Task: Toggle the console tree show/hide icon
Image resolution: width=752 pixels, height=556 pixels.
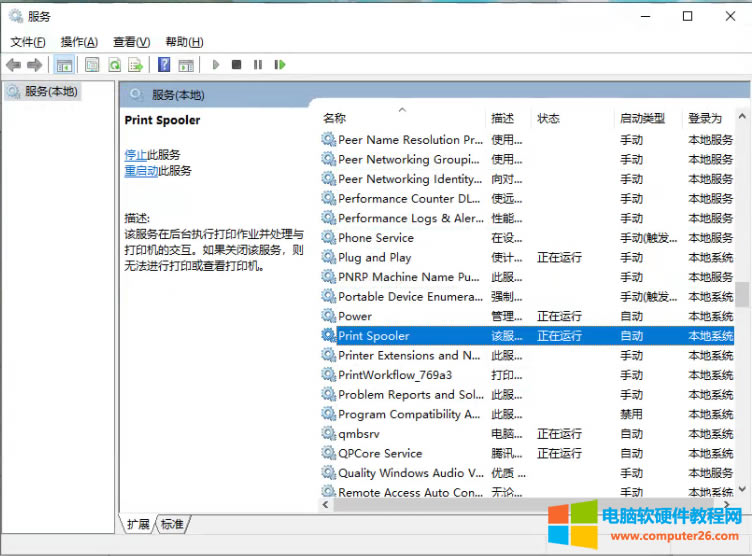Action: point(64,65)
